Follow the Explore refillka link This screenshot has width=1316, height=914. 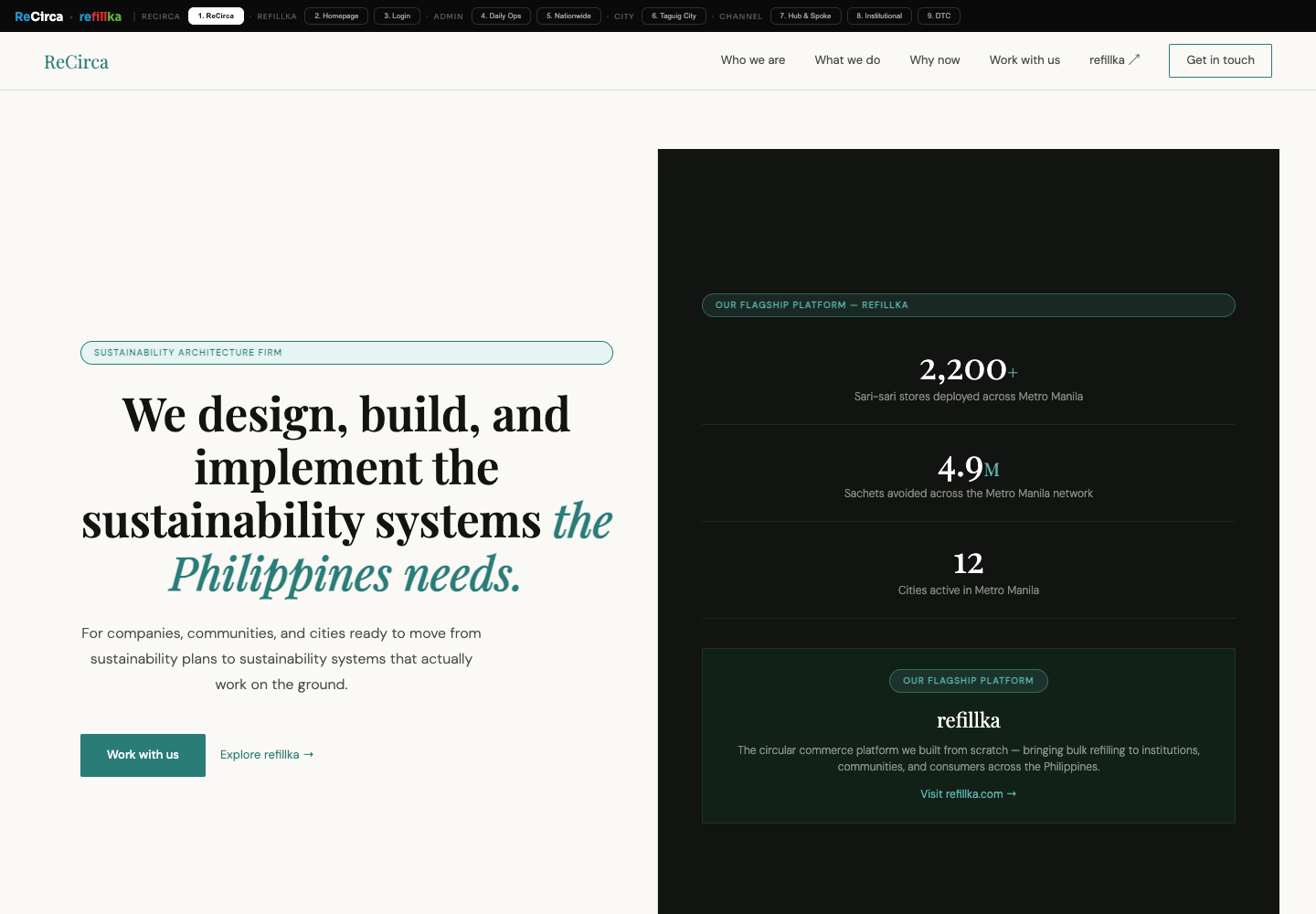point(267,755)
